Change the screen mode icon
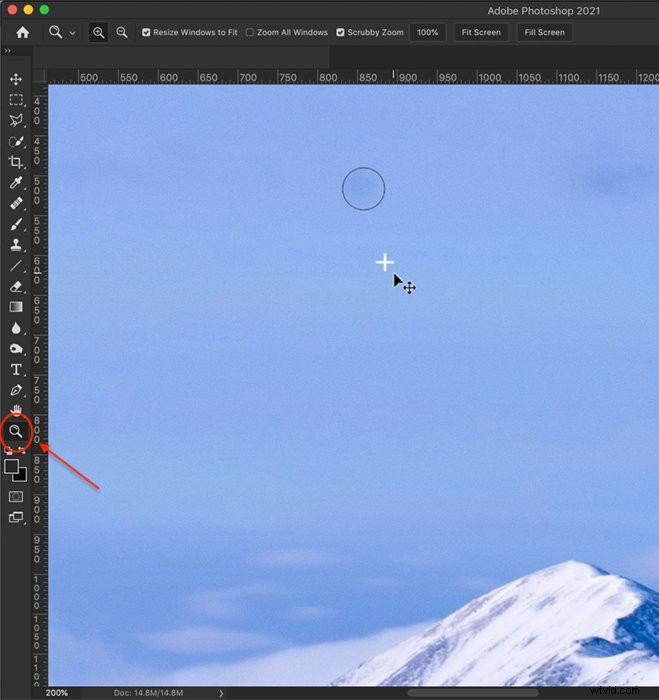659x700 pixels. pos(16,517)
